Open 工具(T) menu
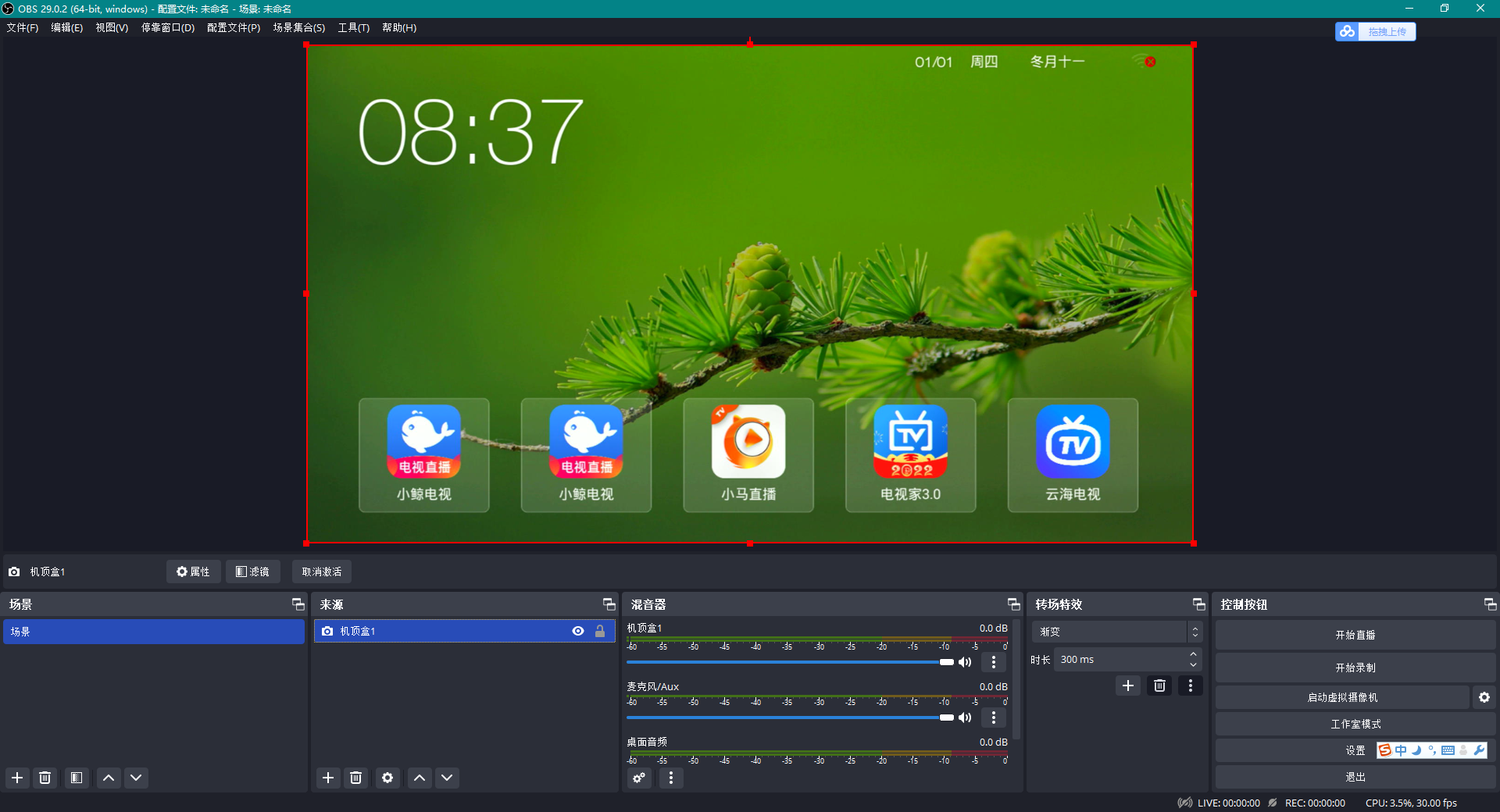The image size is (1500, 812). [x=354, y=27]
